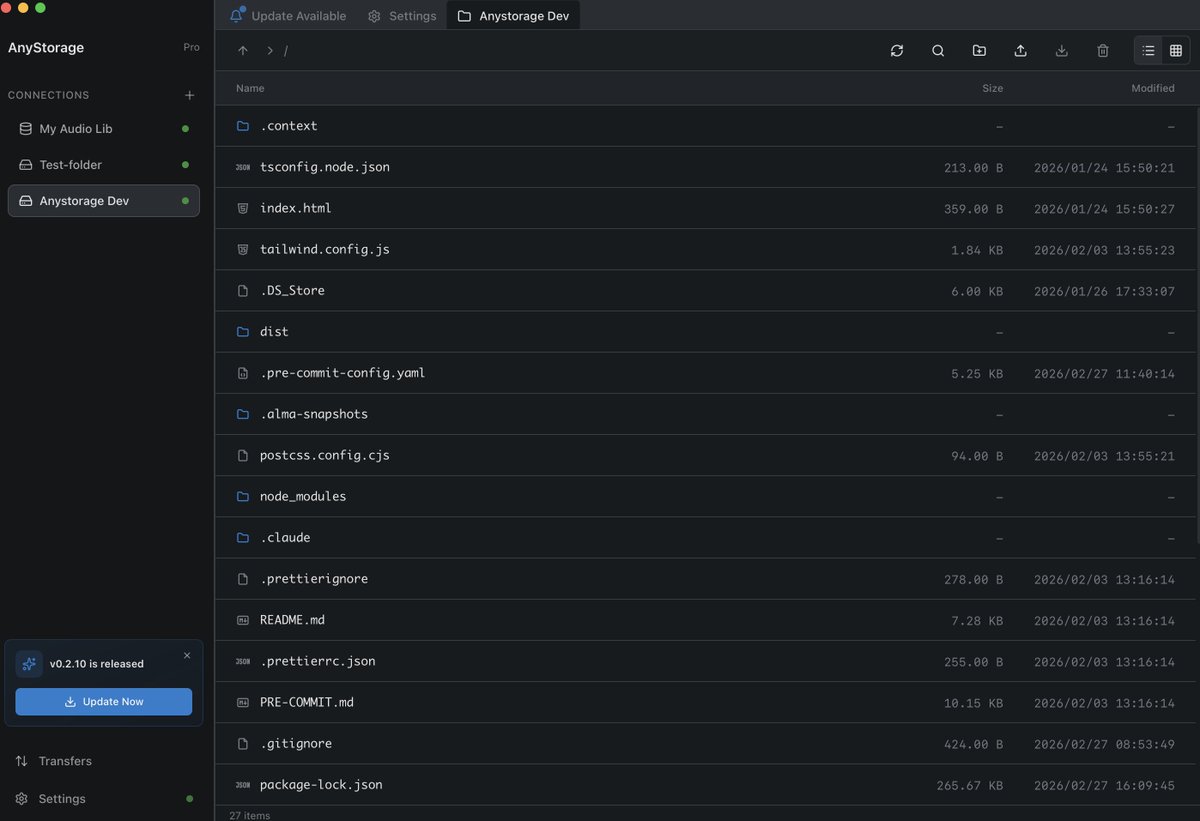Select the .pre-commit-config.yaml file name
1200x821 pixels.
coord(343,373)
